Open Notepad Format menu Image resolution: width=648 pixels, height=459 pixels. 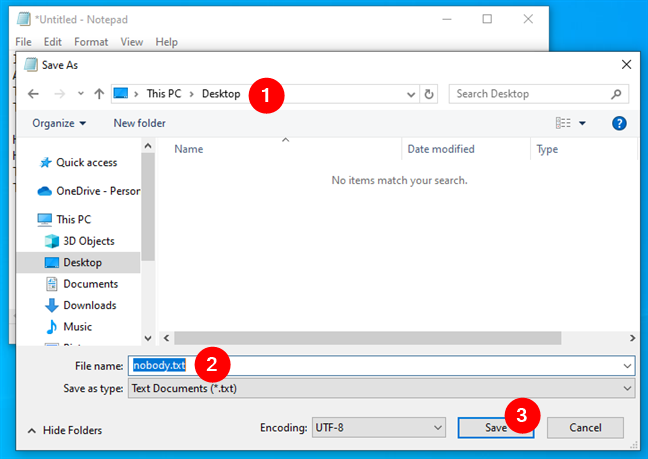(x=91, y=42)
